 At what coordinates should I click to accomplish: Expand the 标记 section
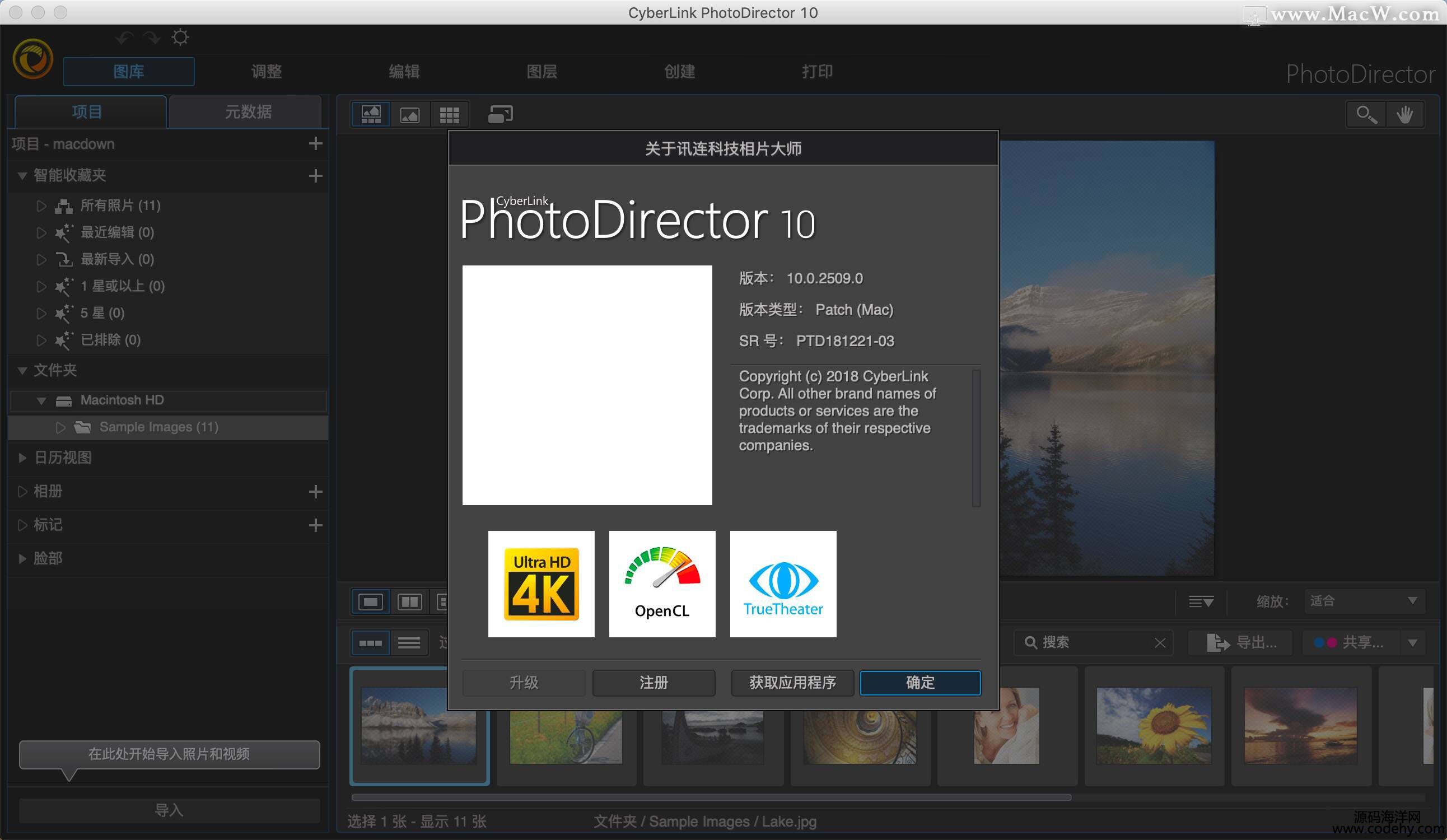[22, 525]
